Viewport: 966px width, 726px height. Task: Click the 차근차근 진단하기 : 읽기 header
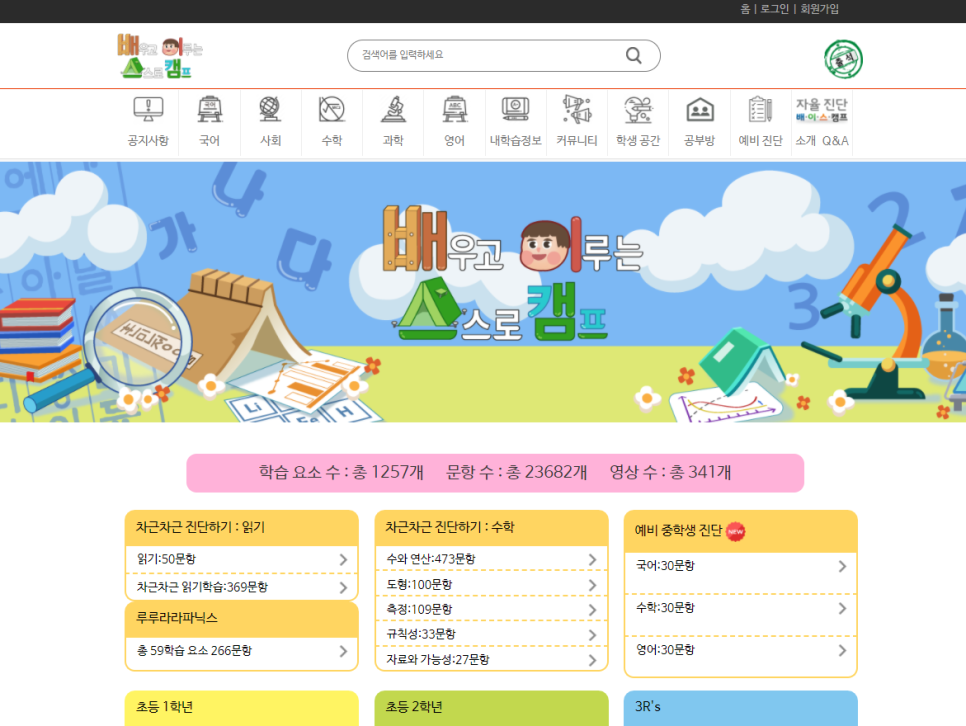tap(242, 528)
